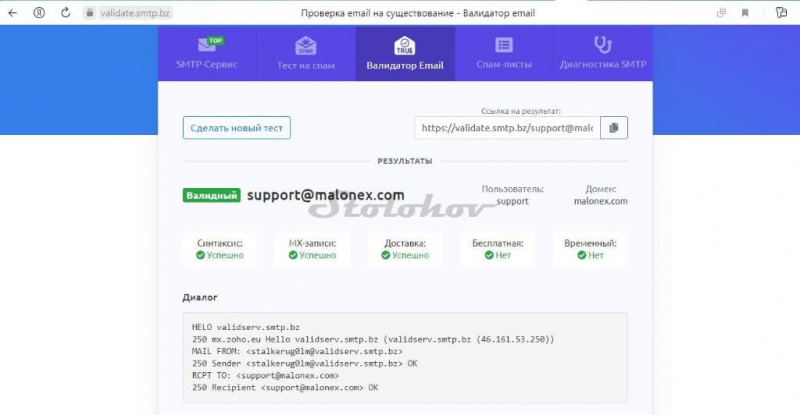
Task: Open the Yandex home icon
Action: 39,13
